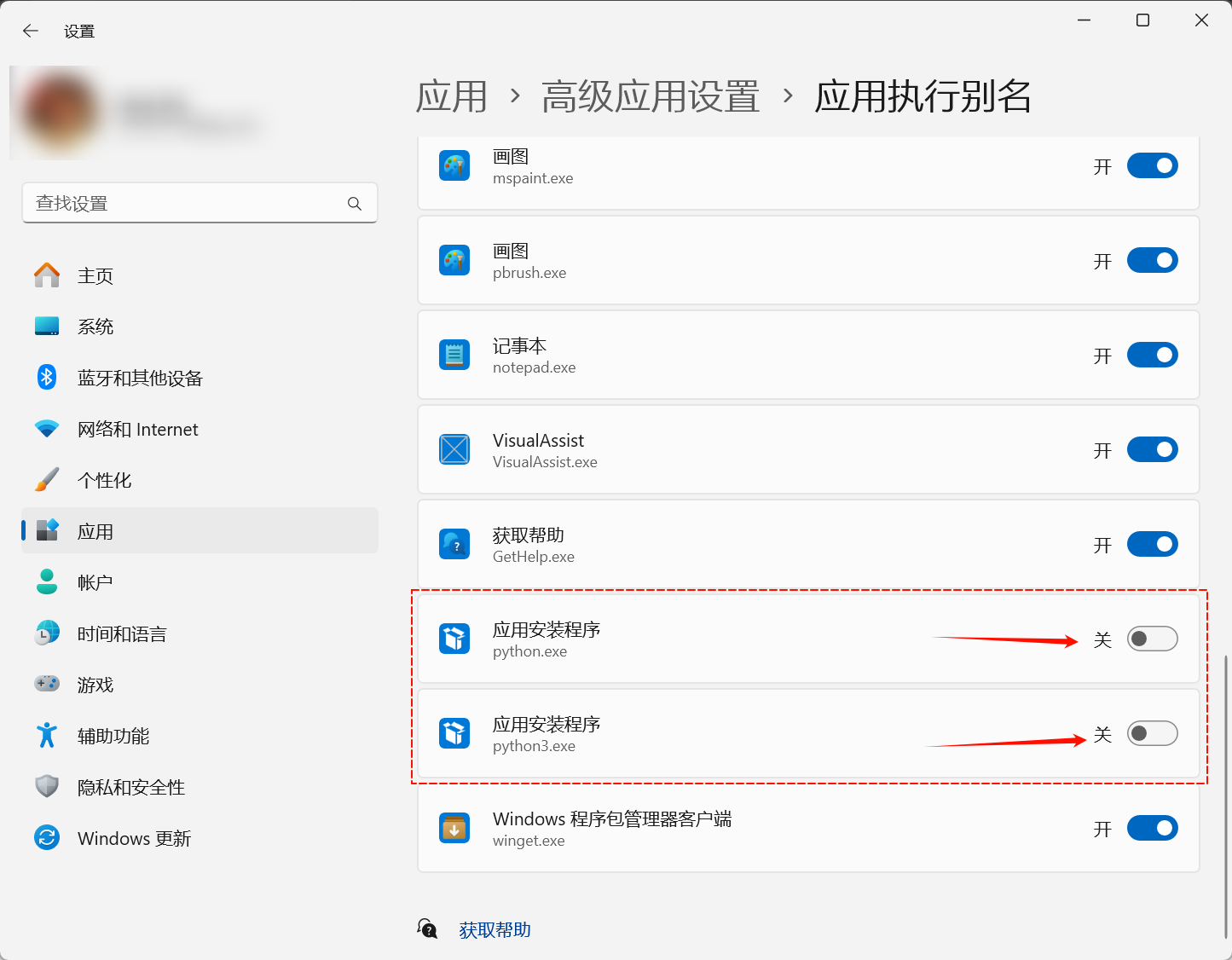Screen dimensions: 1232x960
Task: Click the back arrow button
Action: [30, 31]
